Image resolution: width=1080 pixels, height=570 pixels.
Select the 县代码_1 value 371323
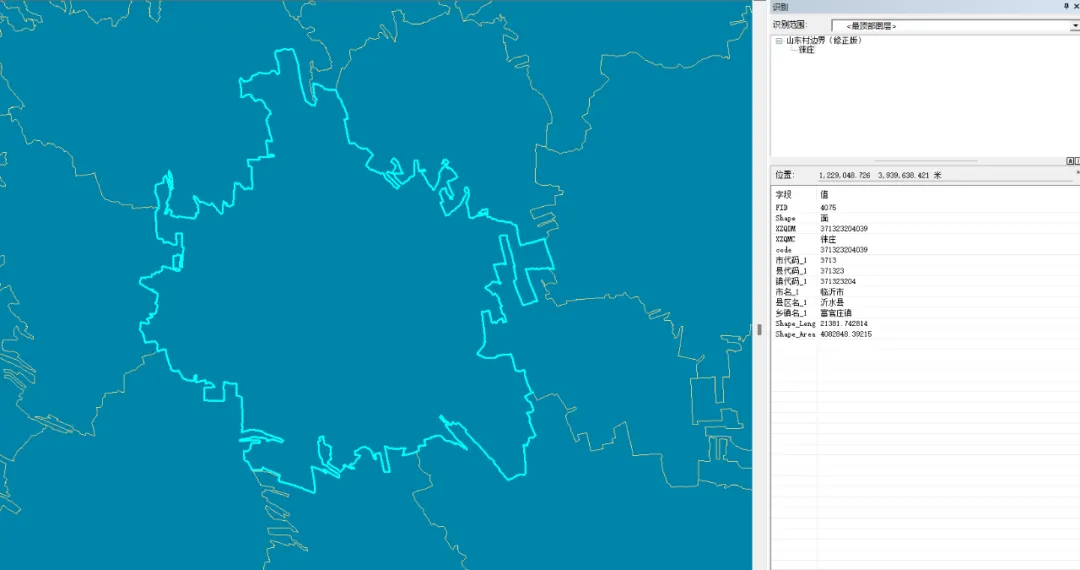[x=832, y=271]
